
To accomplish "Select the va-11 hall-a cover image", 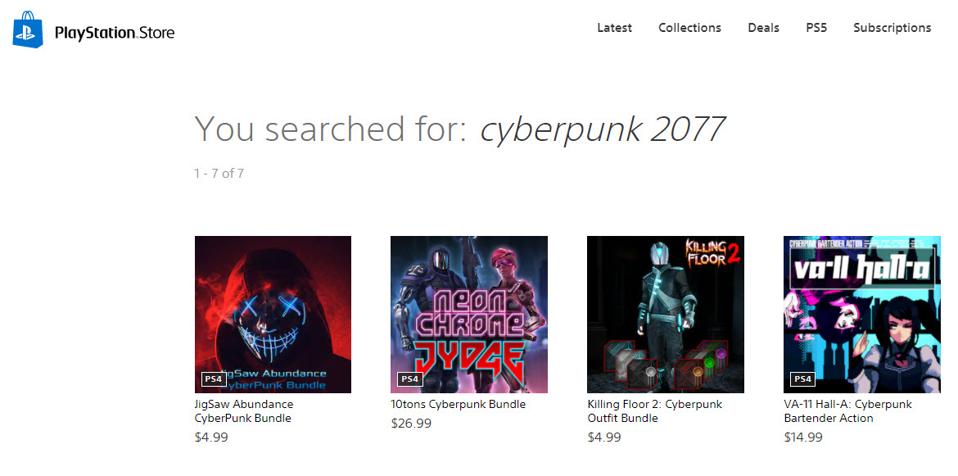I will pos(862,315).
